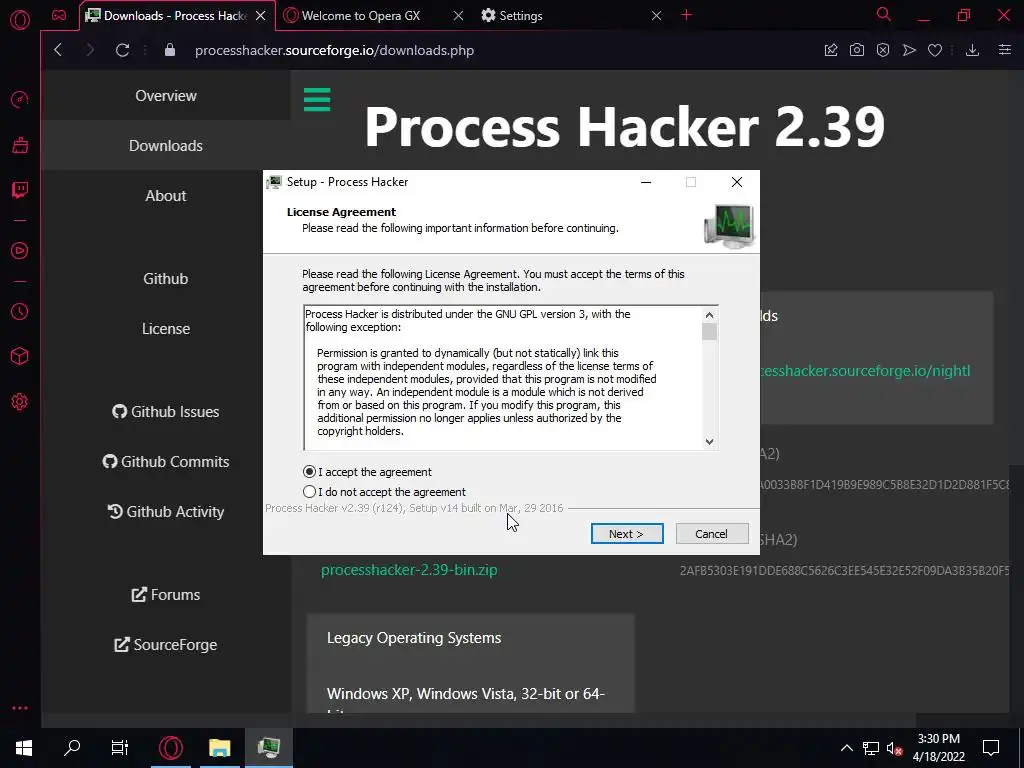The width and height of the screenshot is (1024, 768).
Task: Open sidebar three-dot setup menu
Action: click(x=20, y=708)
